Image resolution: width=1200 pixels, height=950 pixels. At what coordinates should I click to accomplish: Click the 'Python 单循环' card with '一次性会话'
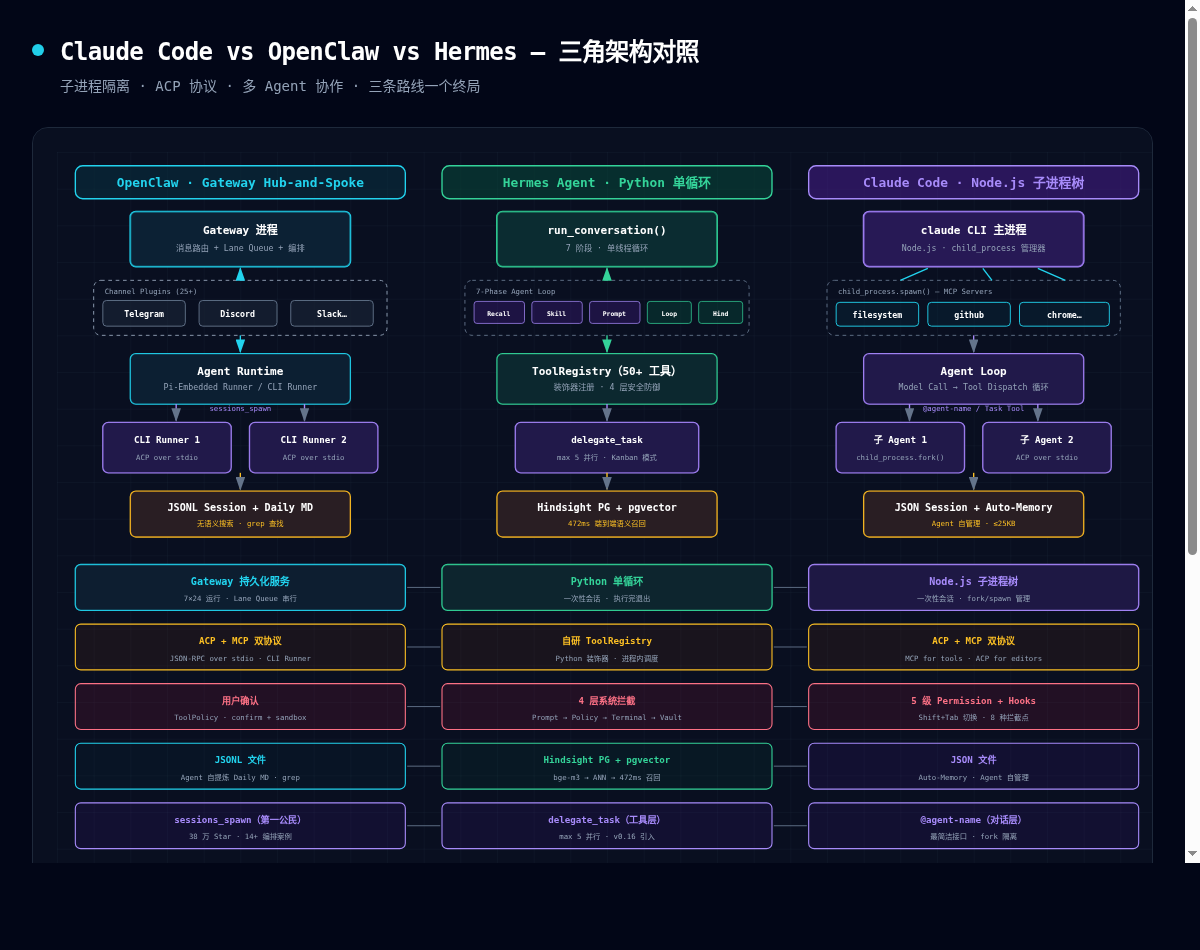607,587
